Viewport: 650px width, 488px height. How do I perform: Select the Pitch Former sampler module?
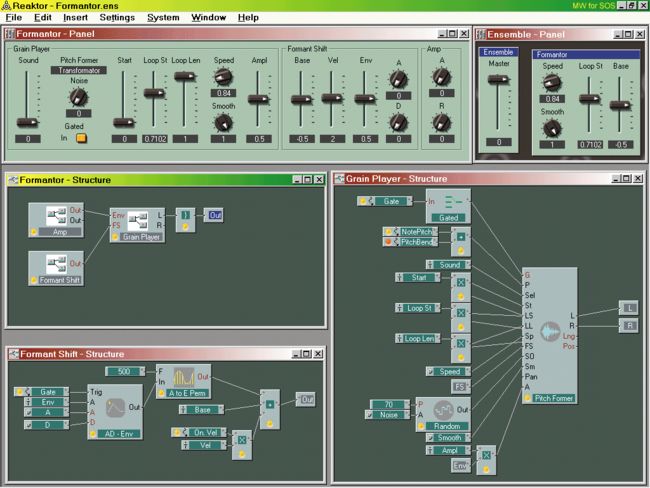(x=549, y=335)
